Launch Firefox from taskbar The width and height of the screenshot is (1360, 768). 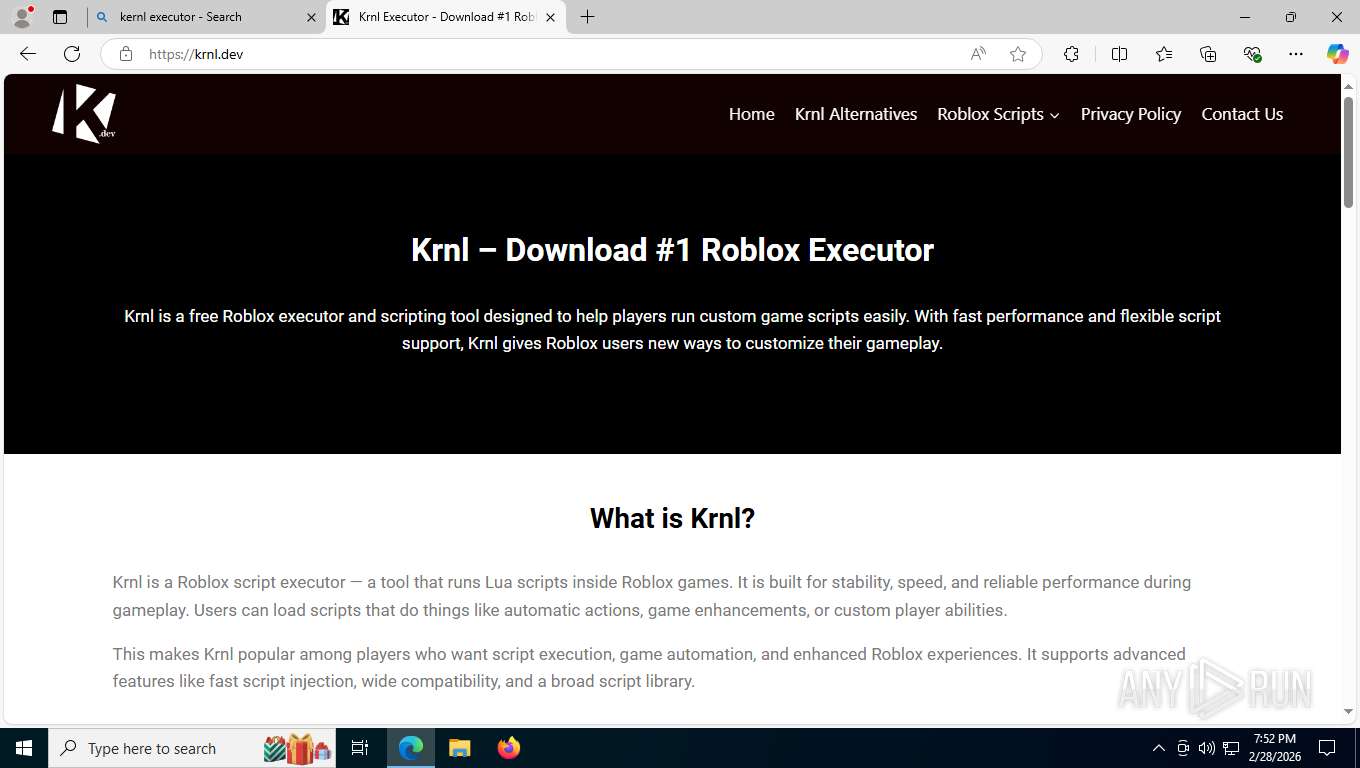pyautogui.click(x=509, y=748)
